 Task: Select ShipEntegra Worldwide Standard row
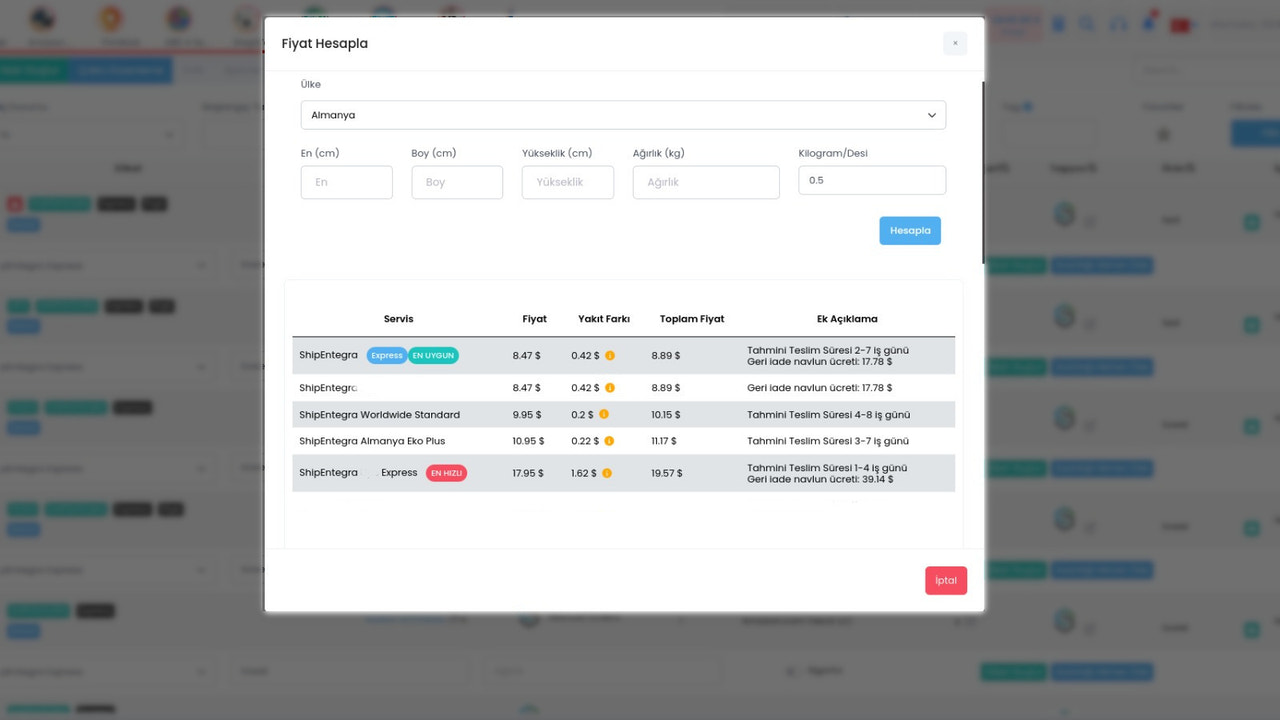pos(623,415)
